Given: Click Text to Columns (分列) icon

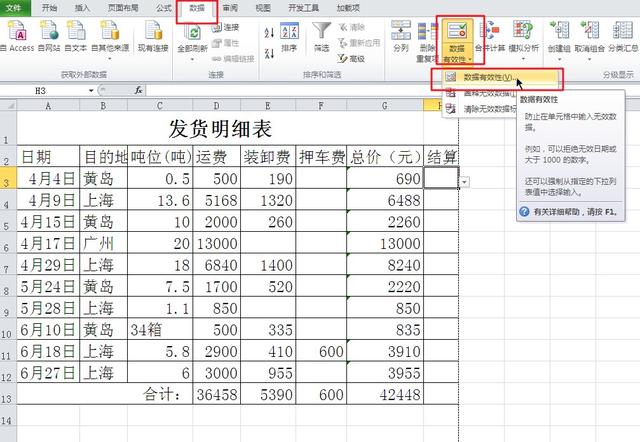Looking at the screenshot, I should pyautogui.click(x=401, y=31).
